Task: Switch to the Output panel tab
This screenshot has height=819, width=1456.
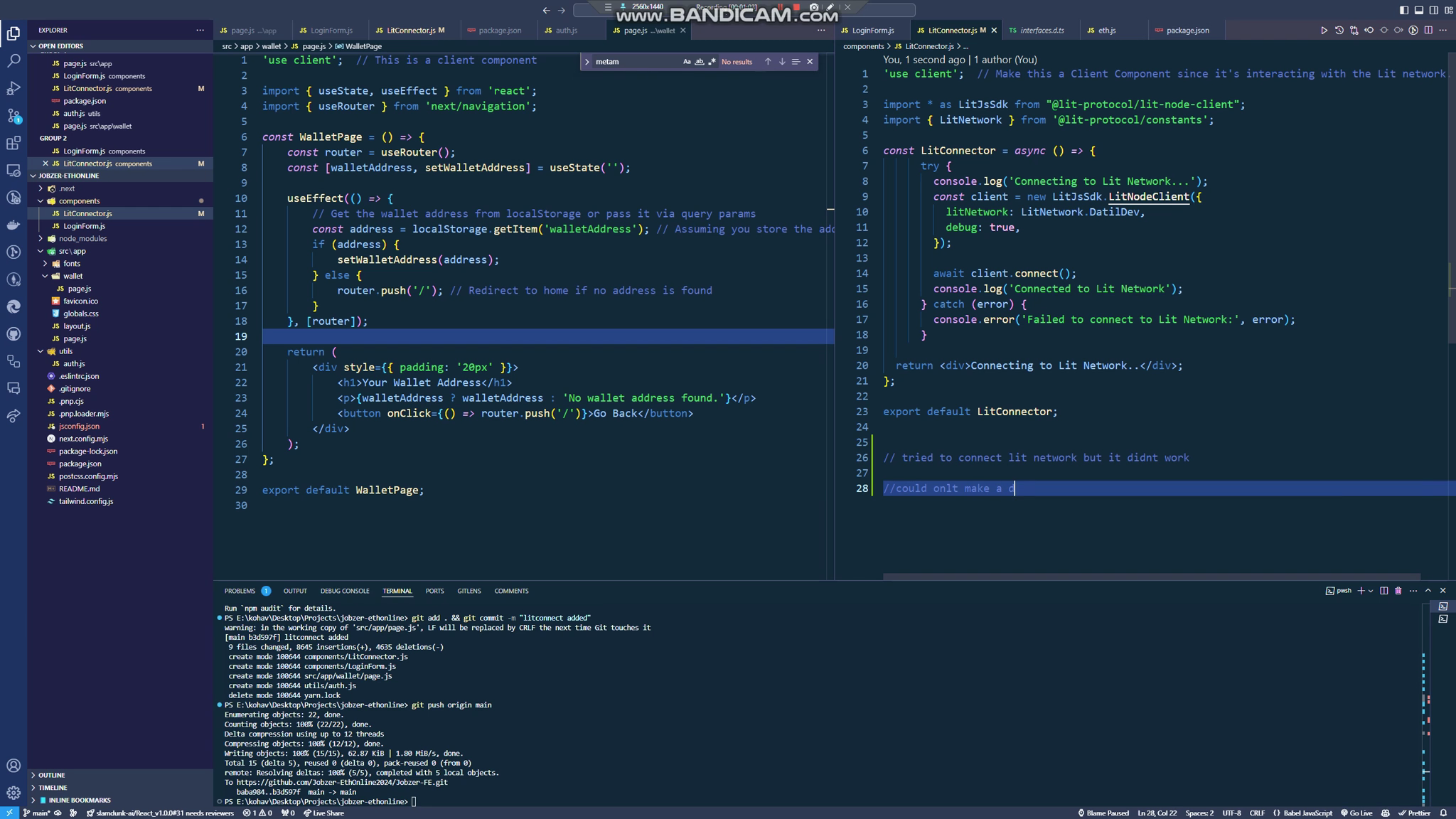Action: click(295, 591)
